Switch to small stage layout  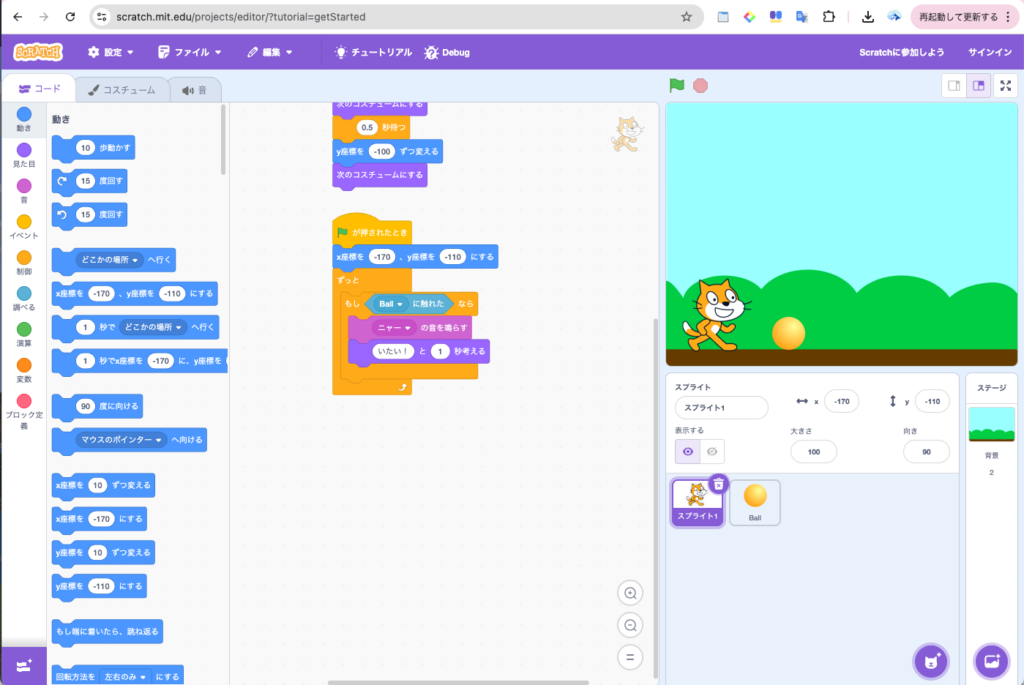[x=954, y=86]
